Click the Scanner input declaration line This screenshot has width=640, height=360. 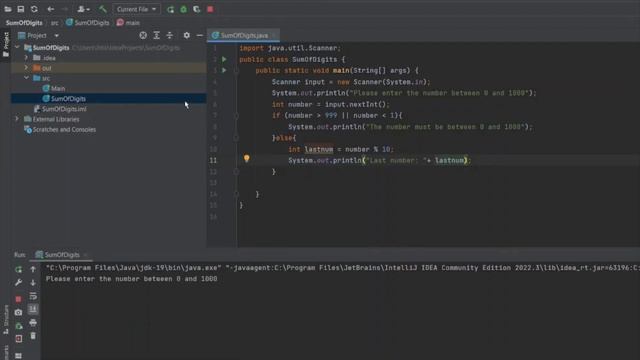[x=351, y=82]
